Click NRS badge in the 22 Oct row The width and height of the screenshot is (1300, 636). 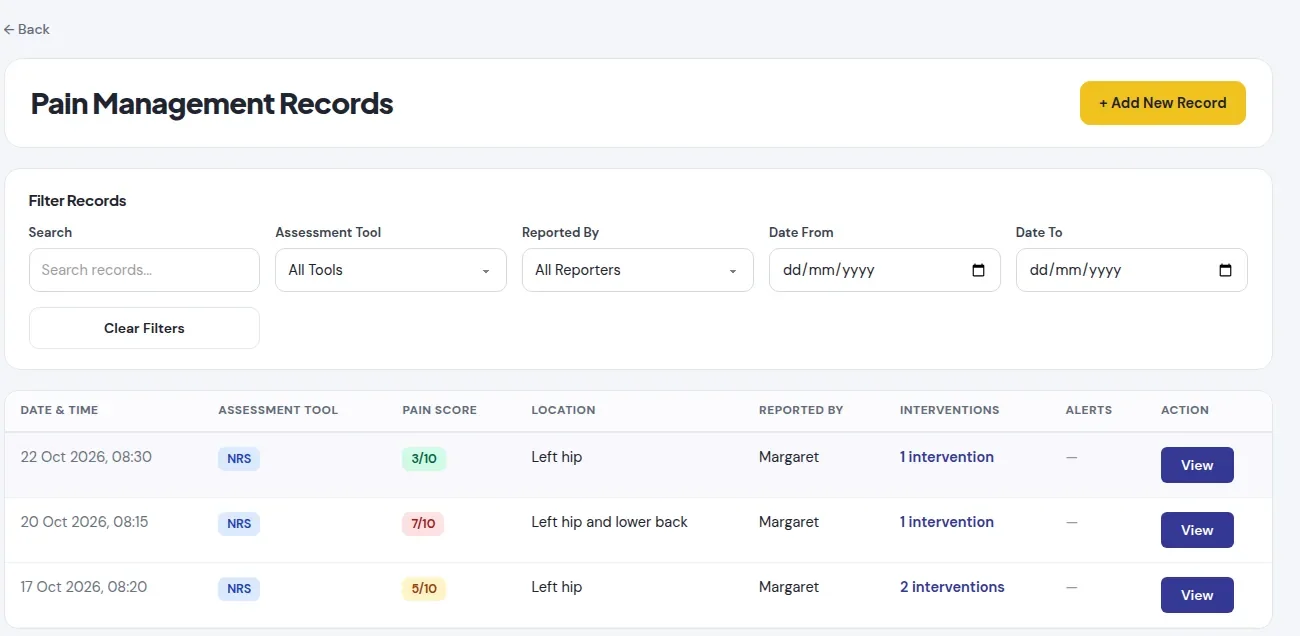(x=239, y=459)
